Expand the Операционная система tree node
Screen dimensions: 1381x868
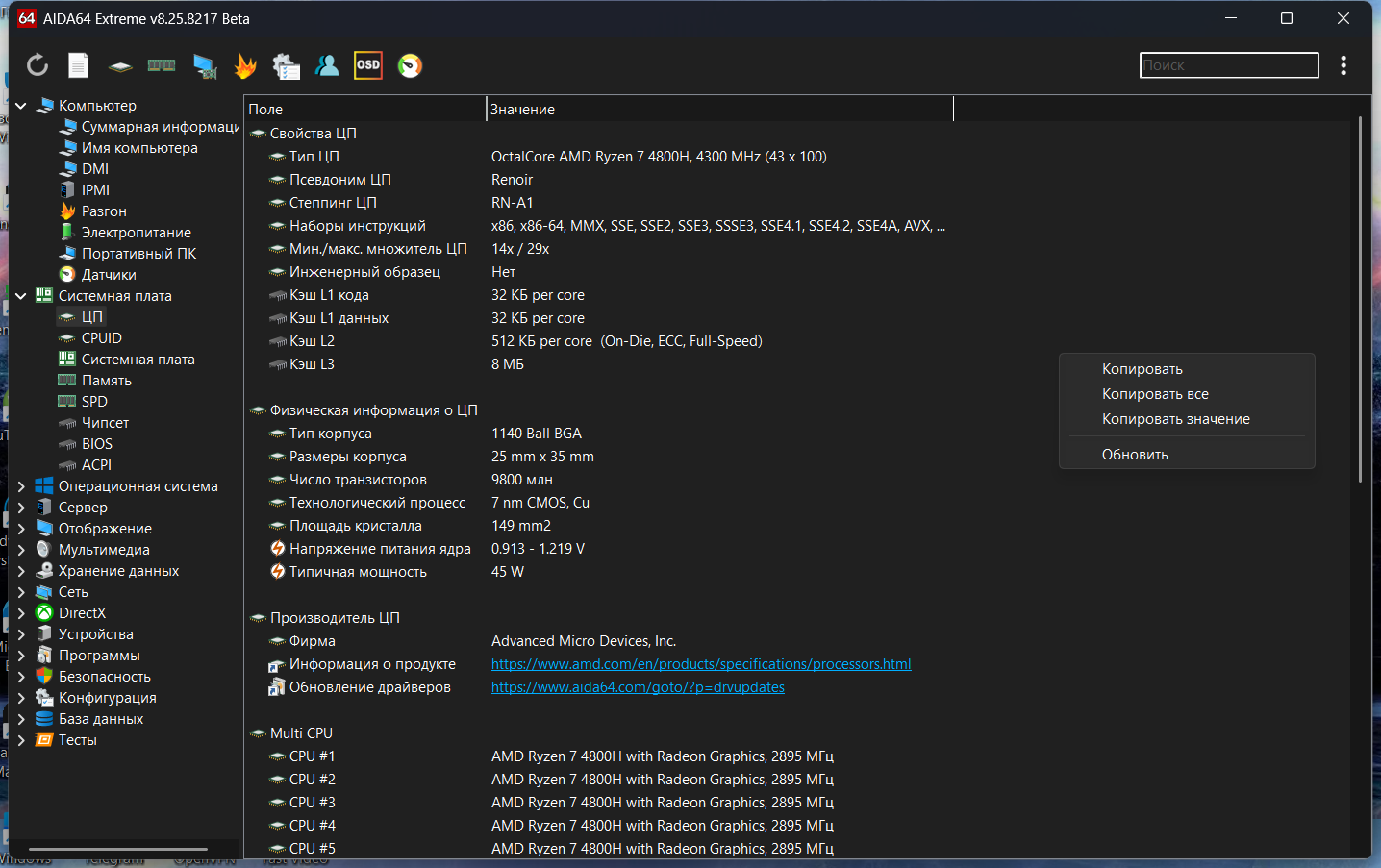coord(20,486)
